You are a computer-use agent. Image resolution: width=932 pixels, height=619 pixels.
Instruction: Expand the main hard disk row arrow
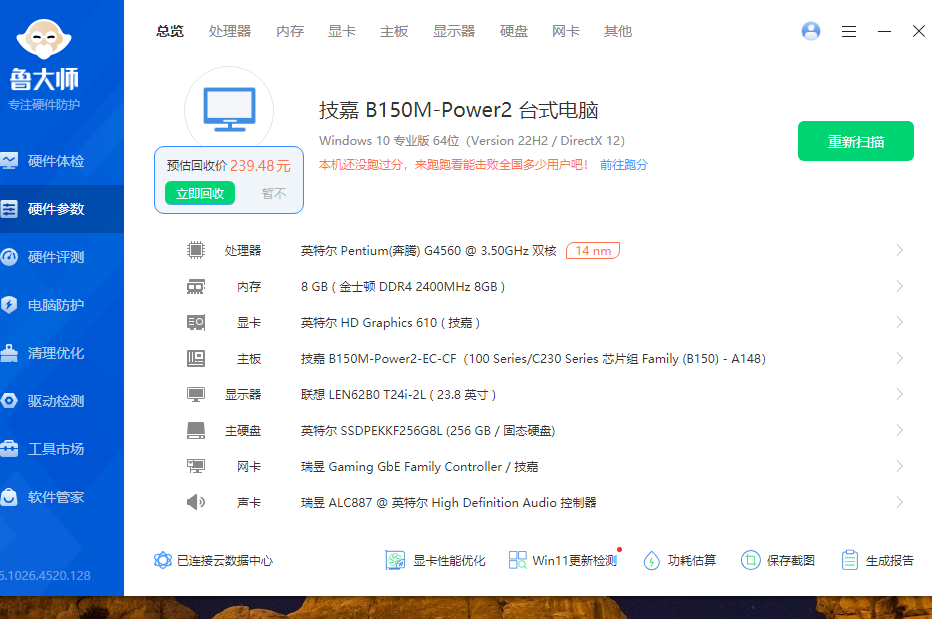pyautogui.click(x=899, y=431)
